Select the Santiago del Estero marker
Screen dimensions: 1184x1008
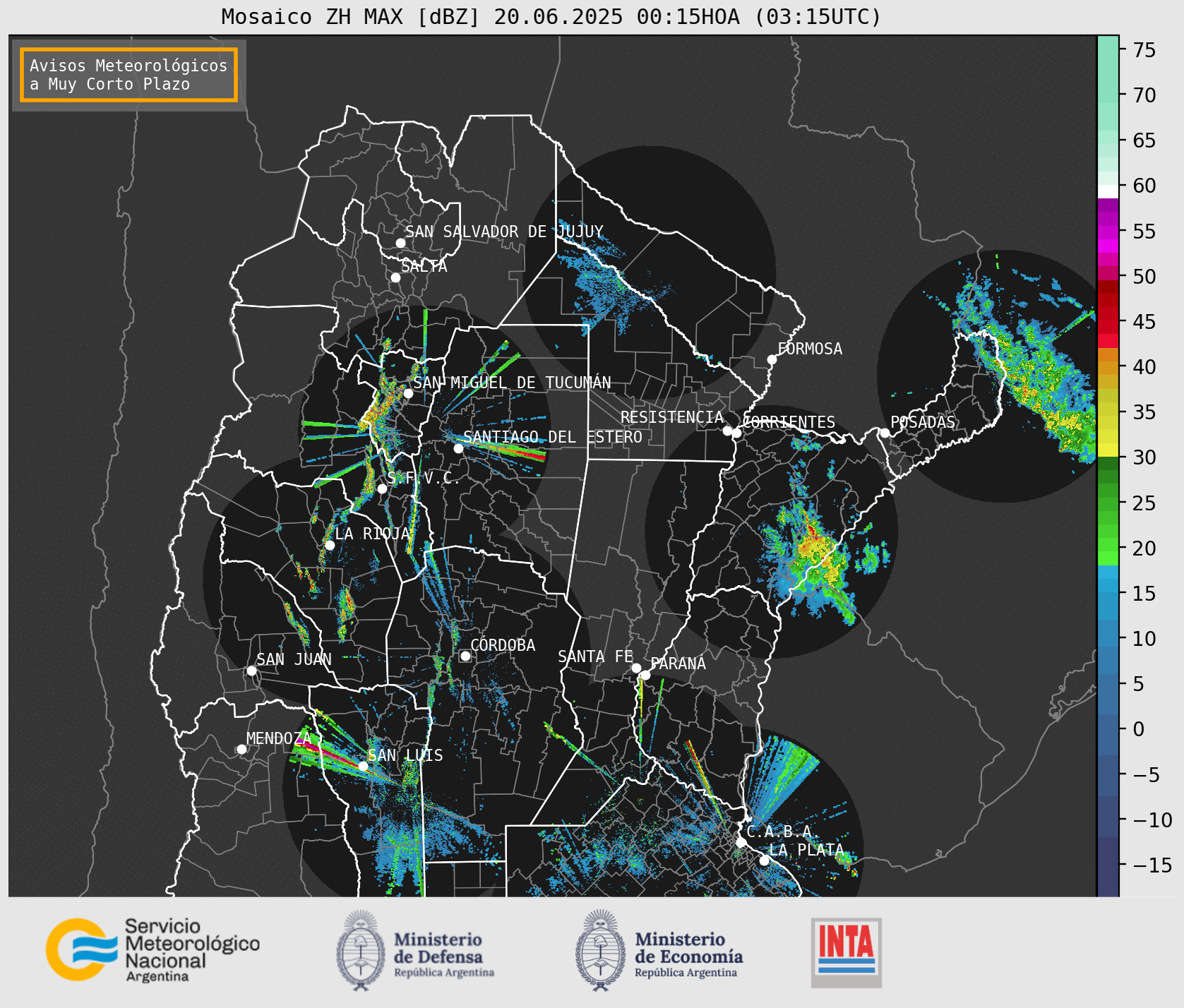click(458, 448)
